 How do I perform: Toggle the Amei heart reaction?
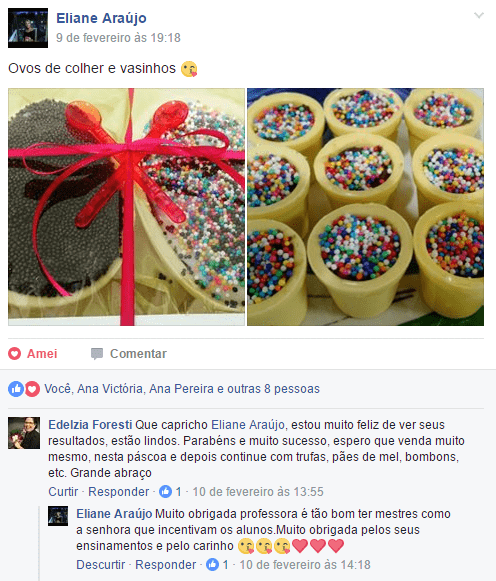click(33, 353)
